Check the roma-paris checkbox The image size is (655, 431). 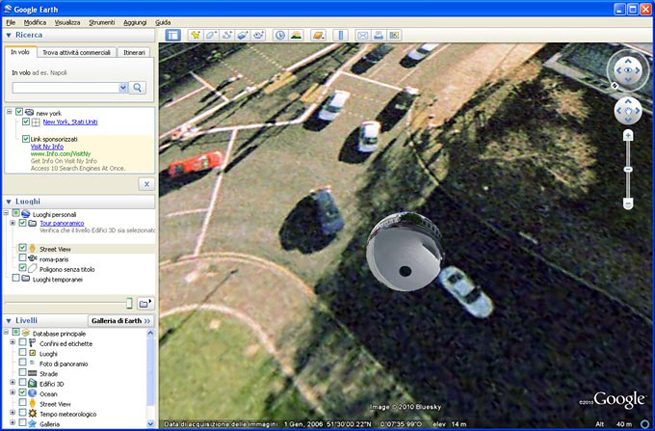click(23, 258)
